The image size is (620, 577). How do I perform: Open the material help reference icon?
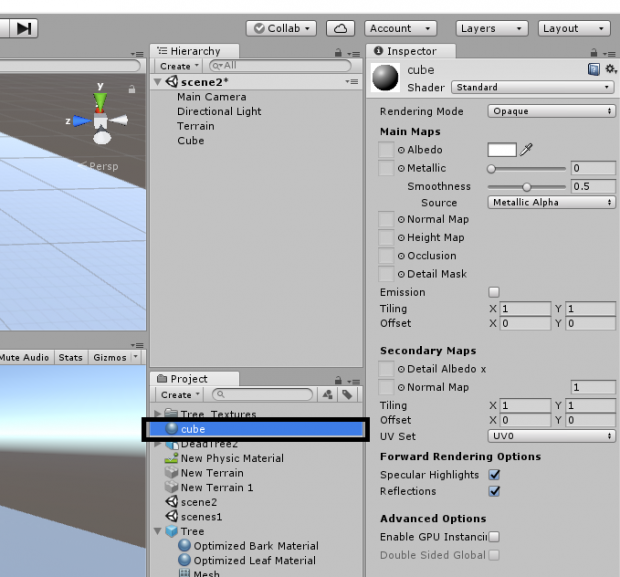pos(593,71)
